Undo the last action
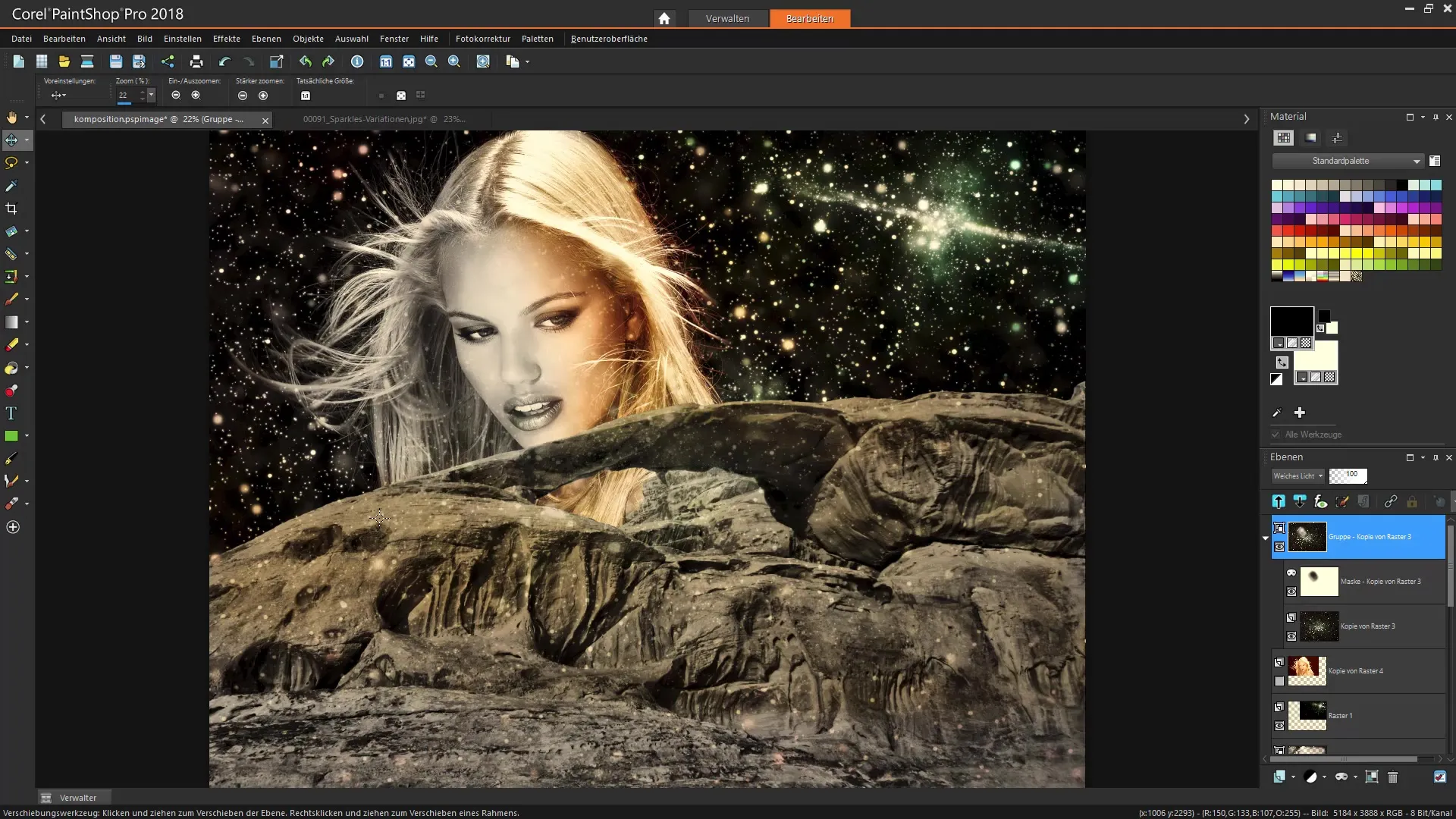The height and width of the screenshot is (819, 1456). 224,61
